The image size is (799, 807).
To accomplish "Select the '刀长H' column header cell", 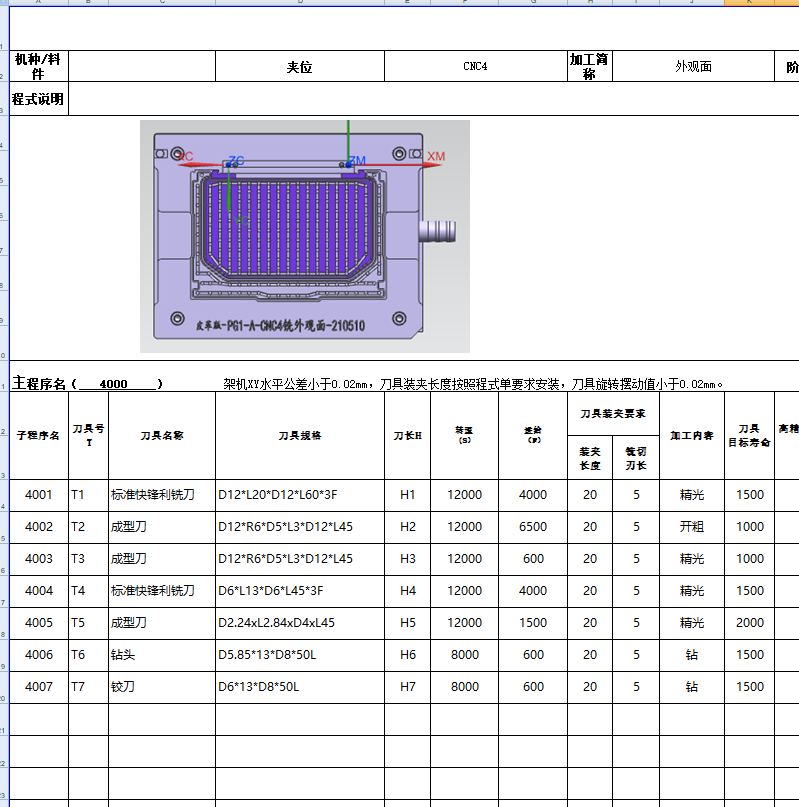I will 407,436.
